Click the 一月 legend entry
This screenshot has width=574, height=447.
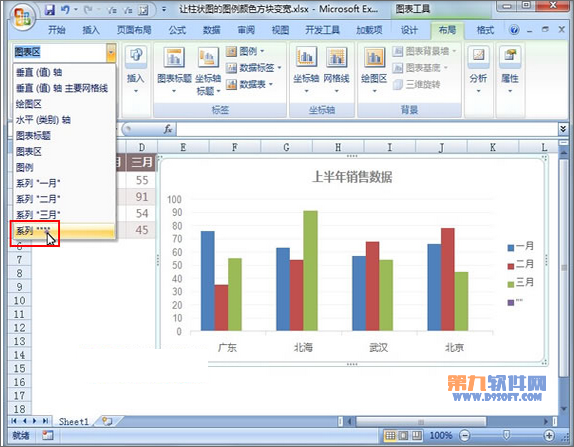521,246
